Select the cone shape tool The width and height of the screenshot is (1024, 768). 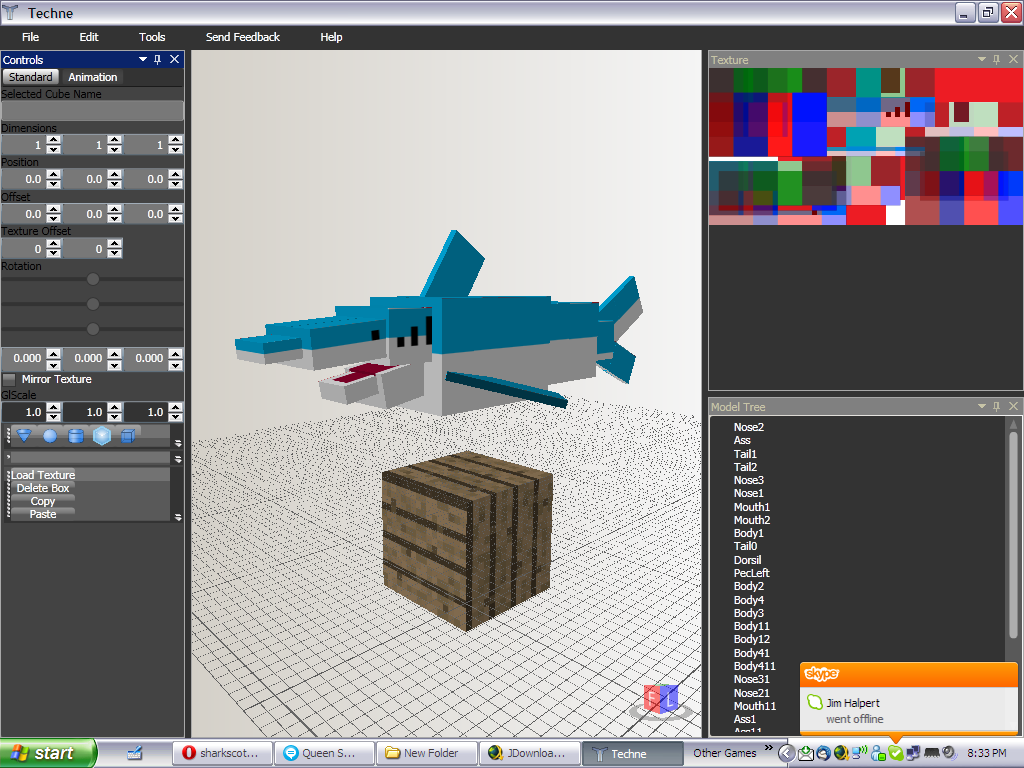(x=23, y=434)
